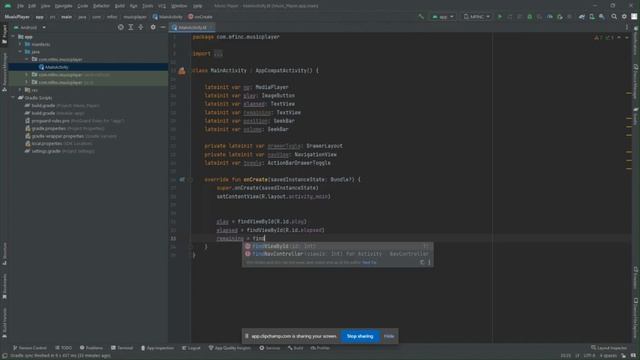Click the Expand All icon in Project panel
Image resolution: width=640 pixels, height=360 pixels.
point(131,27)
